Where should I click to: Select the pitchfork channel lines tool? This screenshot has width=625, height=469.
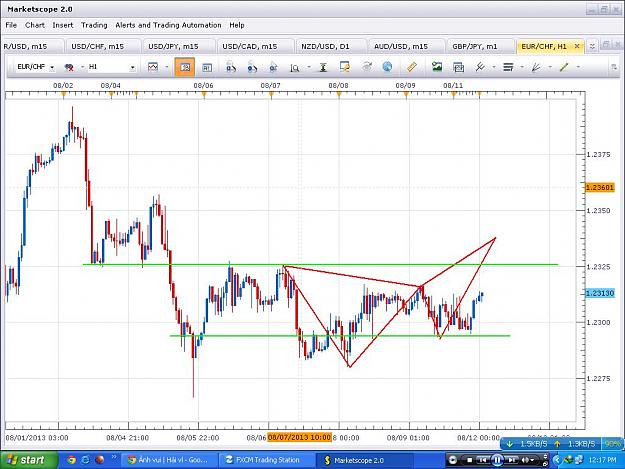480,67
